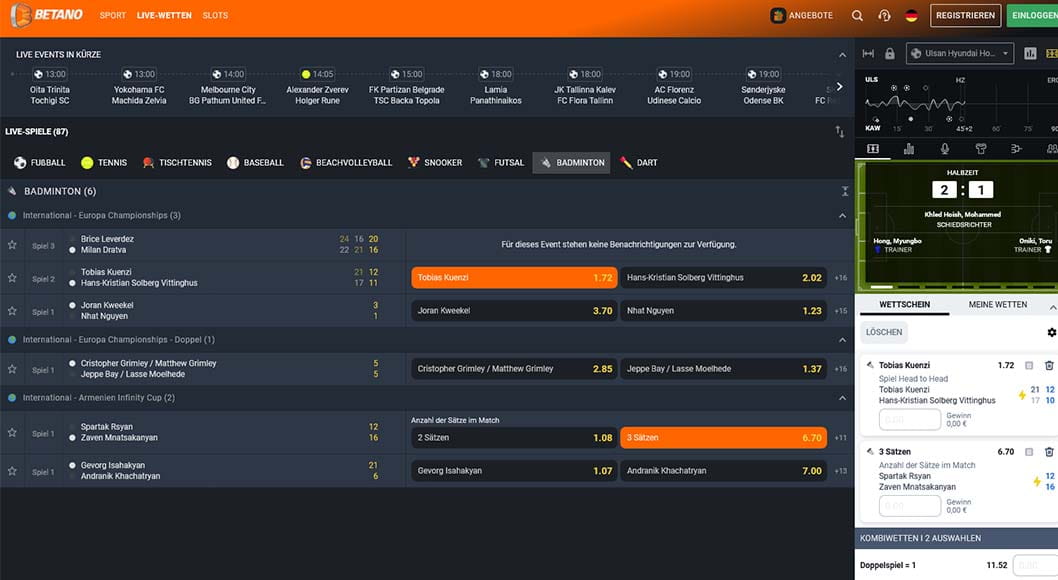This screenshot has height=580, width=1058.
Task: Open the German flag language selector
Action: coord(911,16)
